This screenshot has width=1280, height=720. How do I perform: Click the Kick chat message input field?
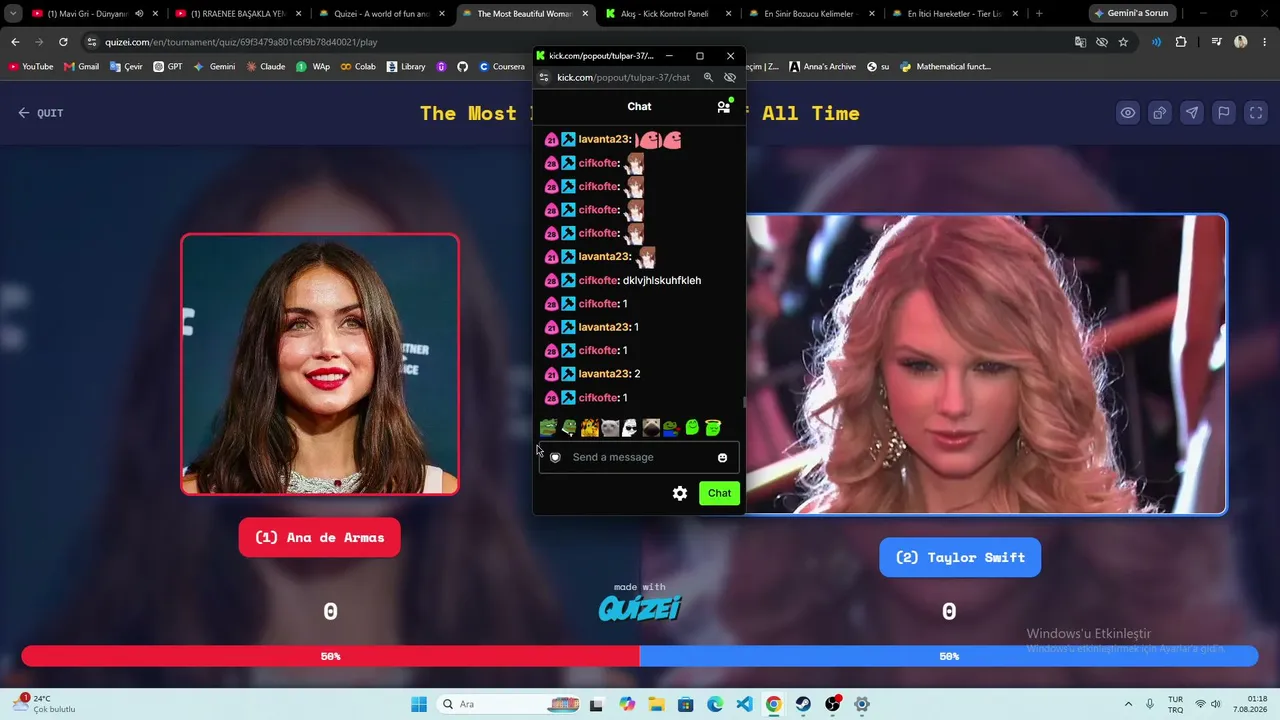[x=639, y=457]
